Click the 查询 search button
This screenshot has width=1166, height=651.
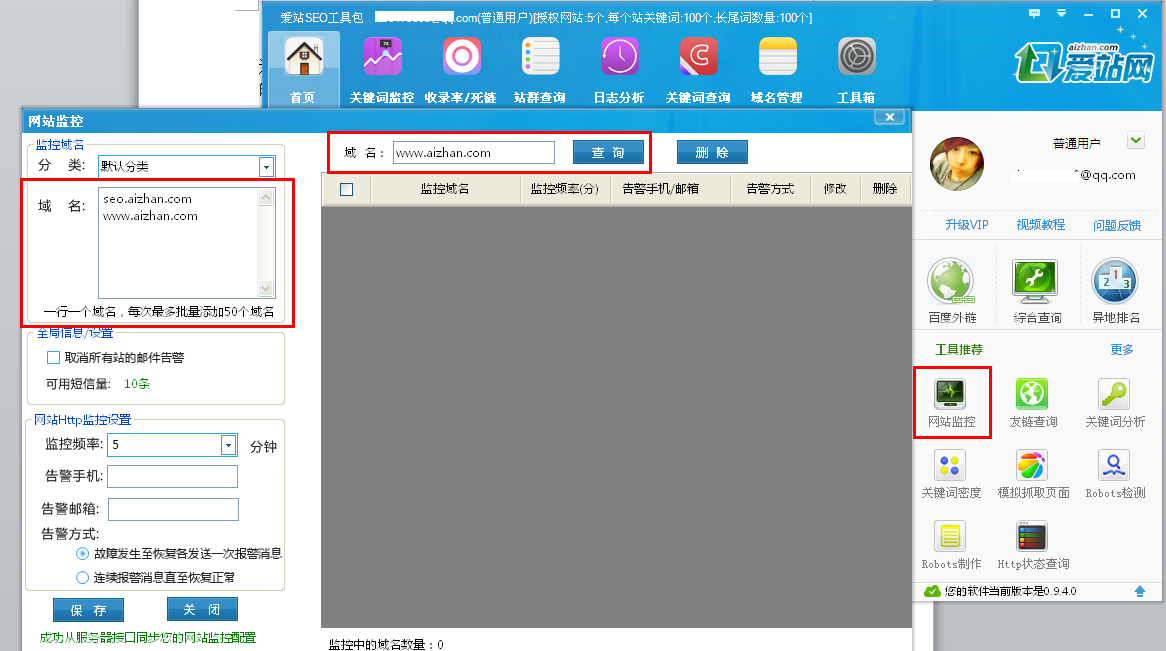click(608, 153)
